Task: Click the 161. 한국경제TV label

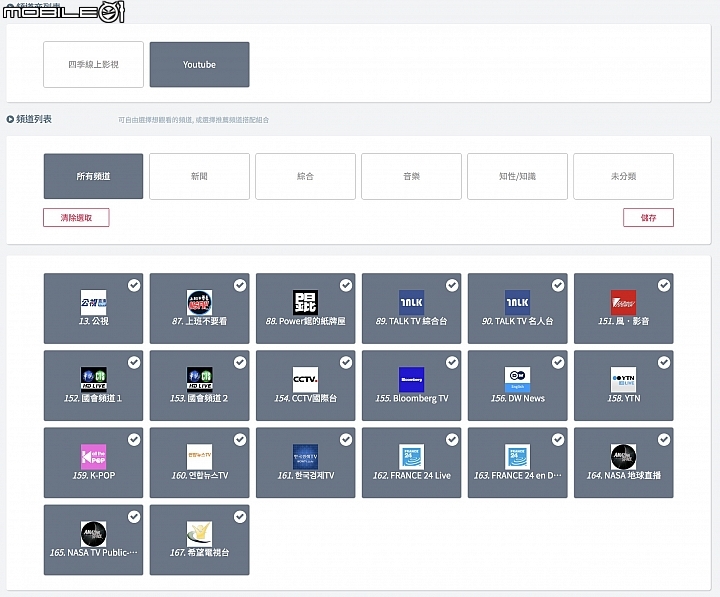Action: click(305, 475)
